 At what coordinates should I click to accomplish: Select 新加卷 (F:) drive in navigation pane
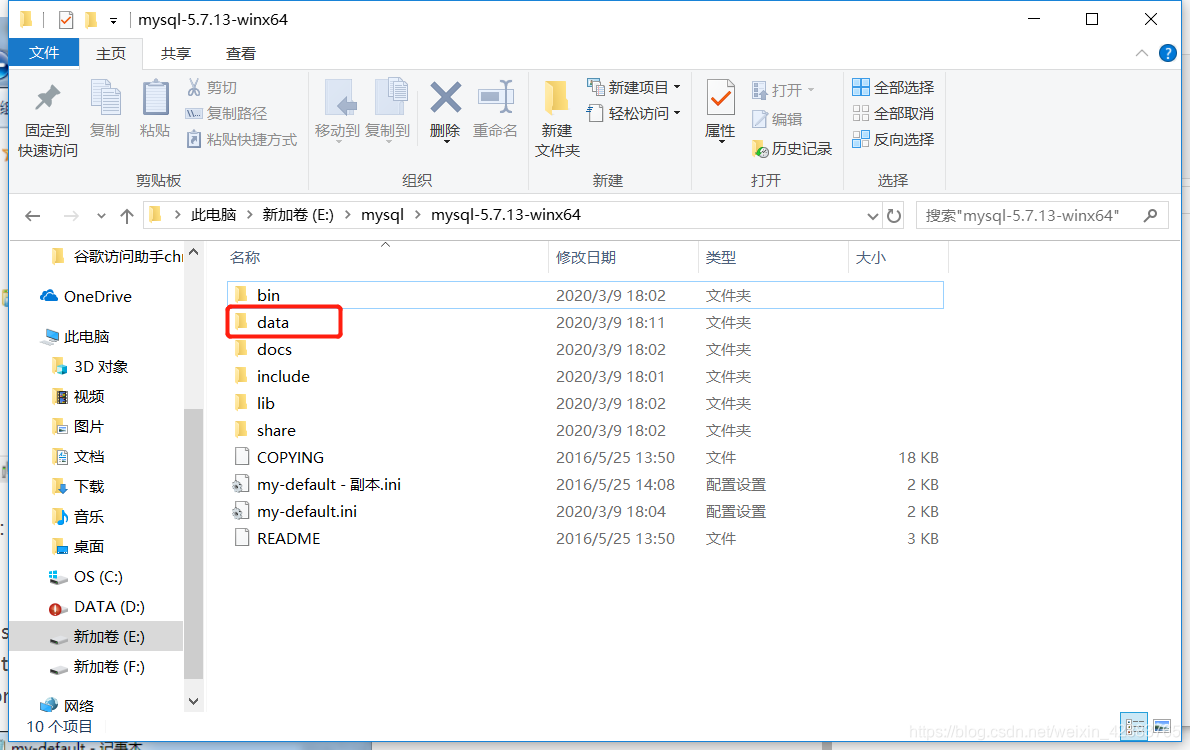(96, 666)
